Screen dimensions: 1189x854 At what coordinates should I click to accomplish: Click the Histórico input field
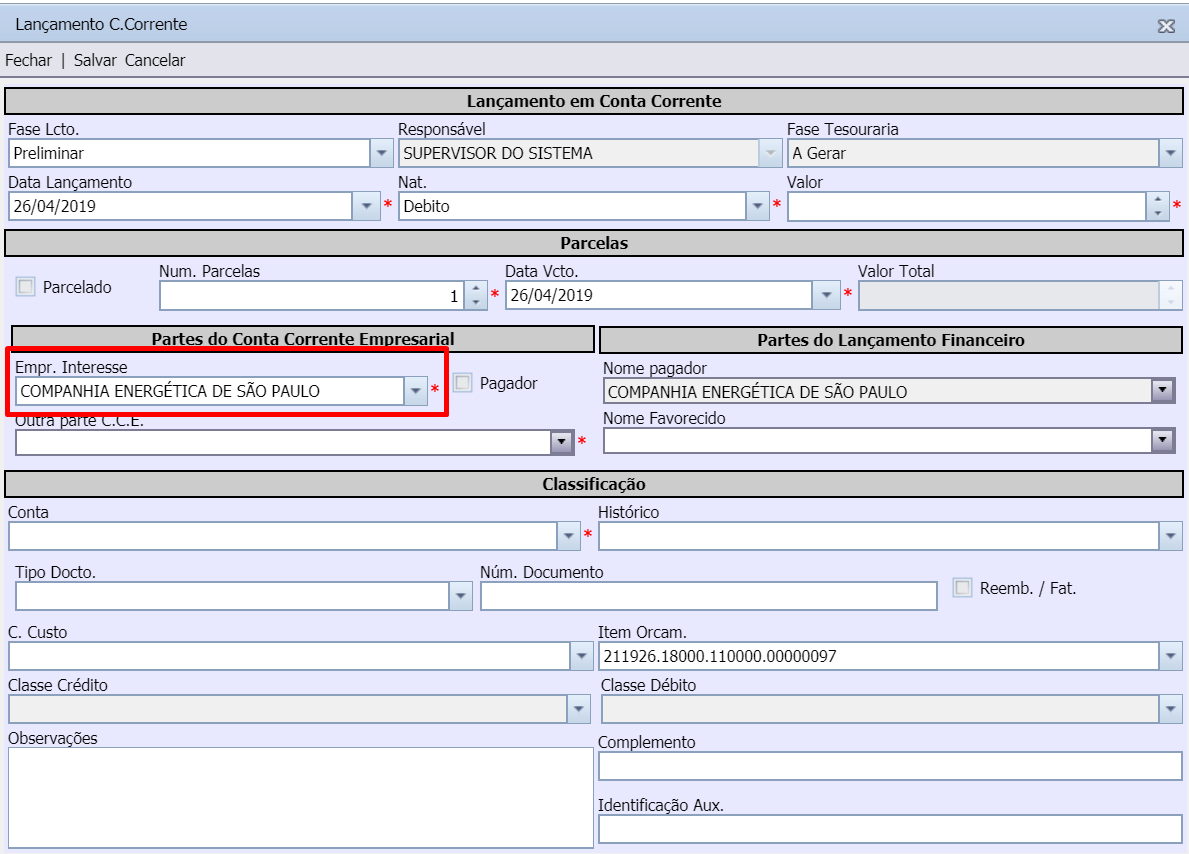(x=879, y=536)
